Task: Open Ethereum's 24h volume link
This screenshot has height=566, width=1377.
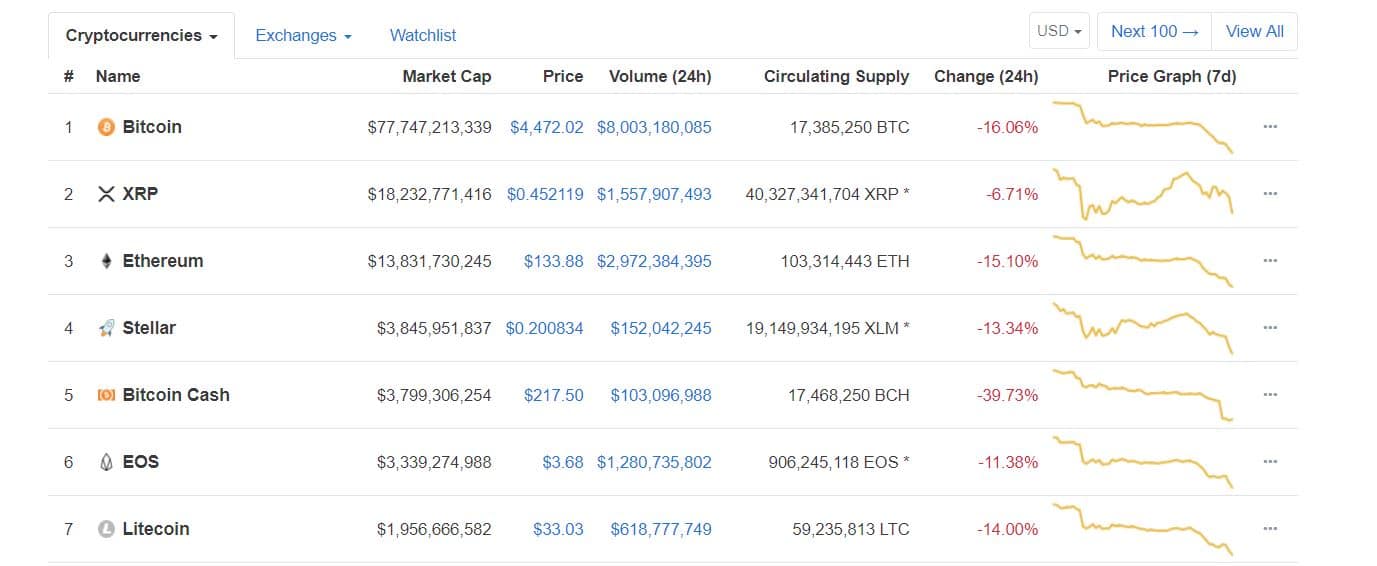Action: pyautogui.click(x=654, y=261)
